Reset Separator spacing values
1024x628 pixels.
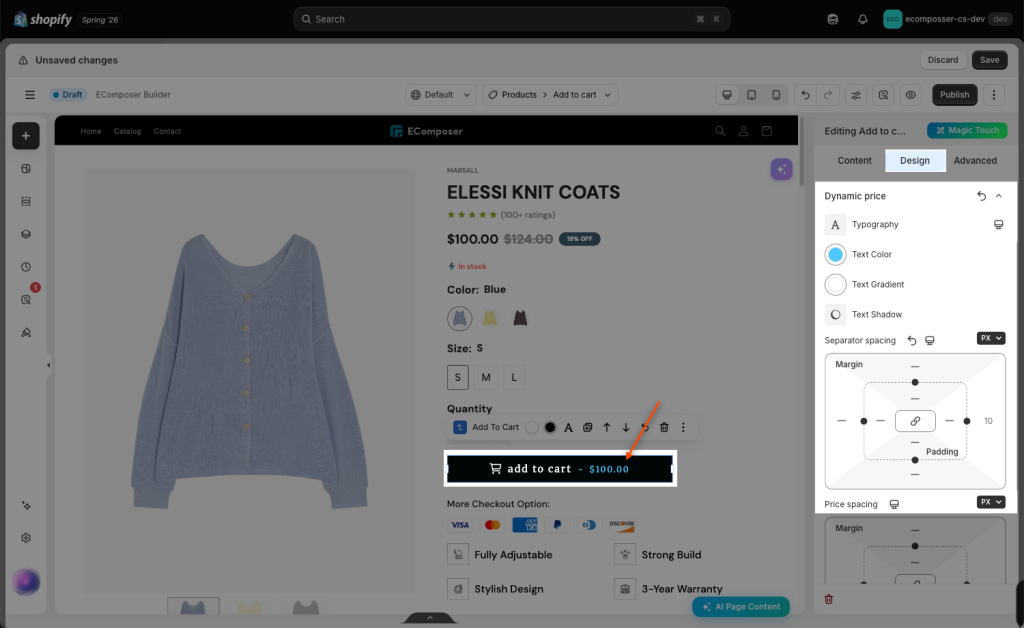(x=912, y=341)
